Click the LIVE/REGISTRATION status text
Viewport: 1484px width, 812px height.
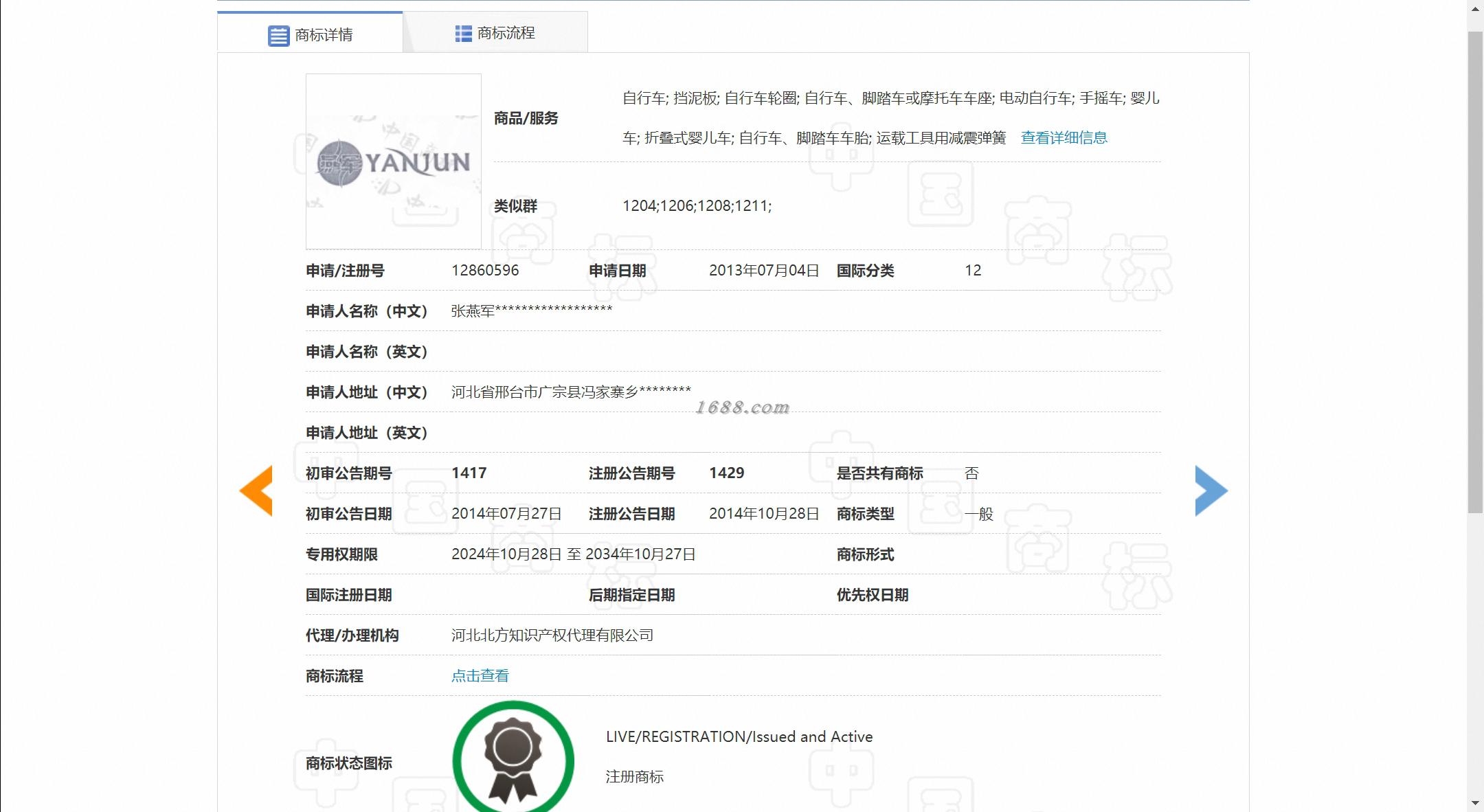739,737
